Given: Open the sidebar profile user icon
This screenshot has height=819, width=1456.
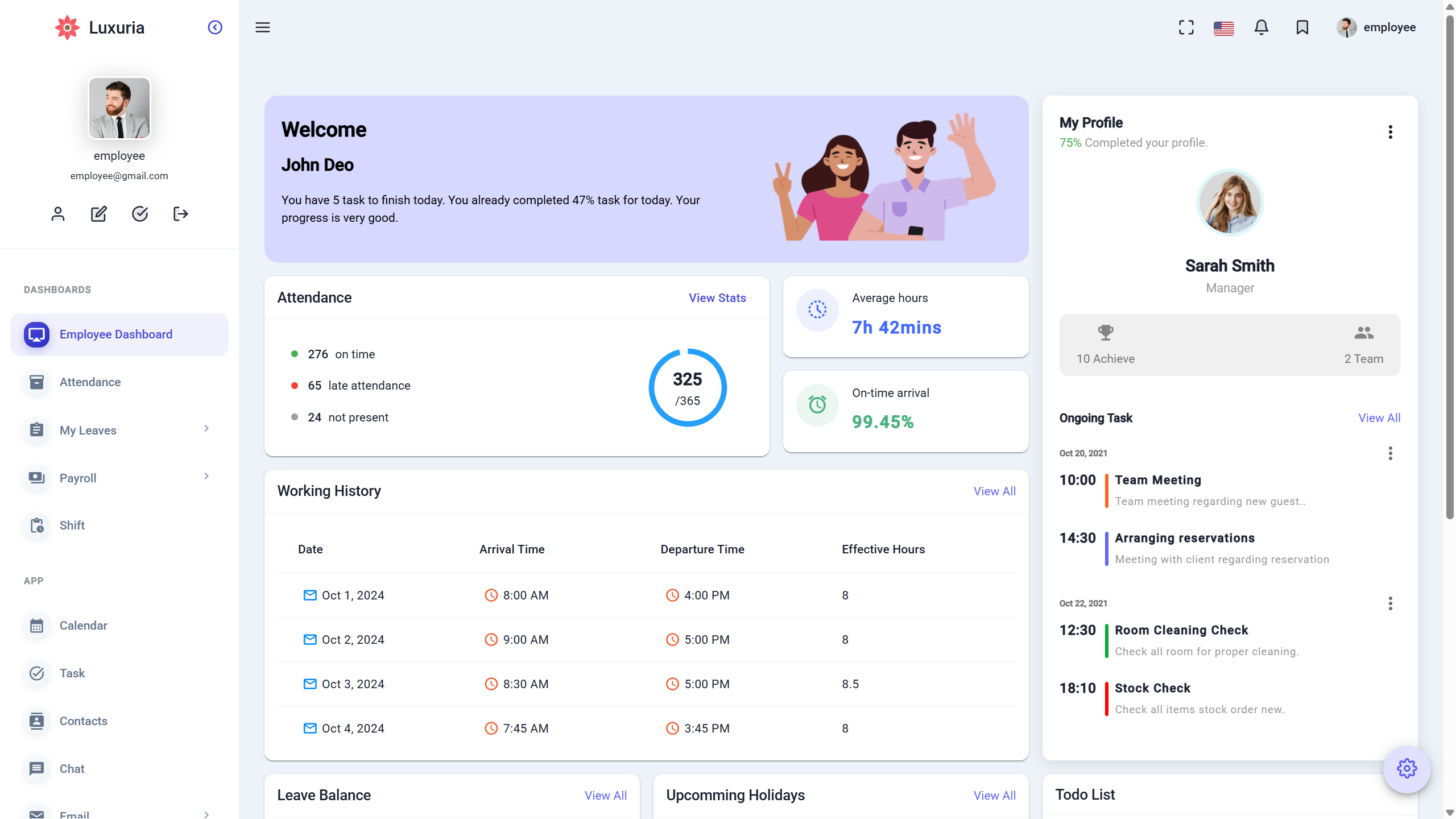Looking at the screenshot, I should (58, 214).
